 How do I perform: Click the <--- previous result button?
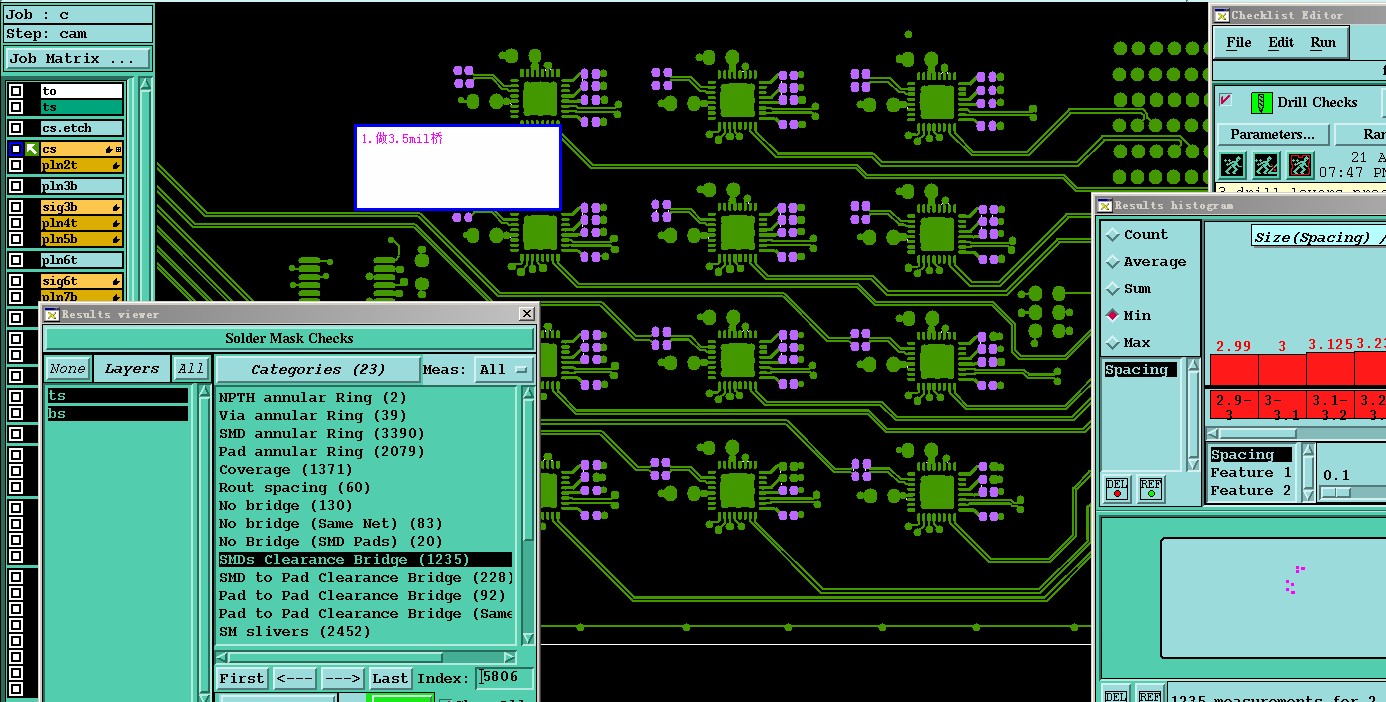(295, 678)
